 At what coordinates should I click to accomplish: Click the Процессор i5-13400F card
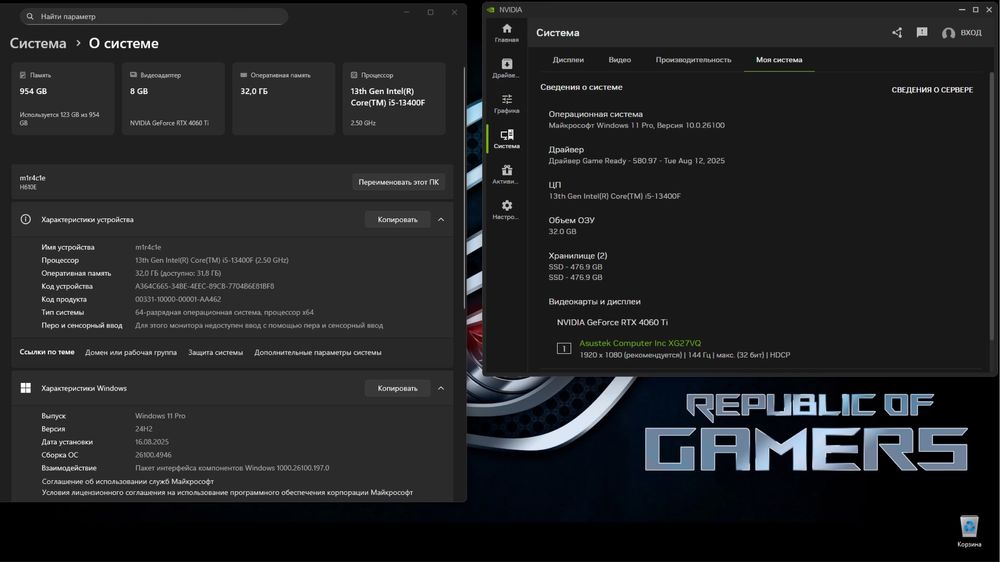[393, 99]
